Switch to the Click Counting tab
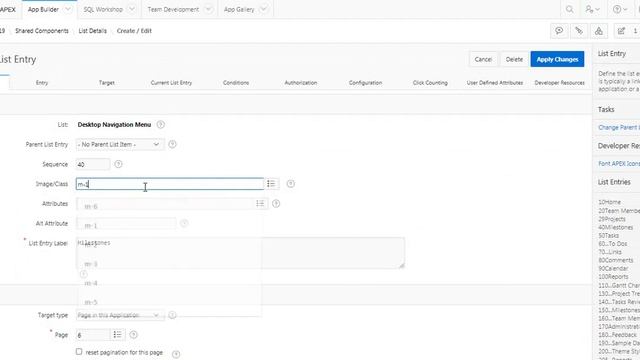The width and height of the screenshot is (640, 360). pyautogui.click(x=430, y=83)
